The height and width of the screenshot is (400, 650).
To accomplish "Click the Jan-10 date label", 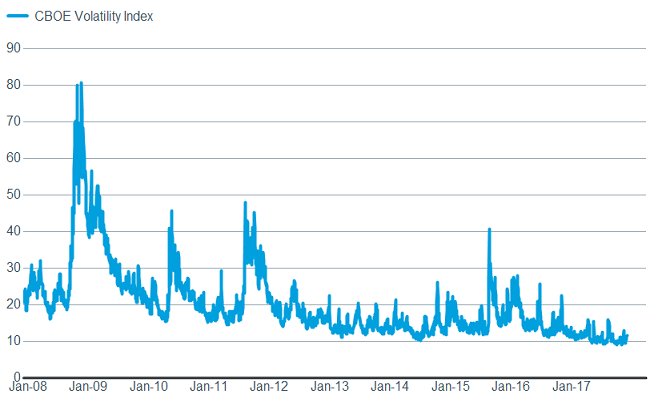I will [x=150, y=386].
